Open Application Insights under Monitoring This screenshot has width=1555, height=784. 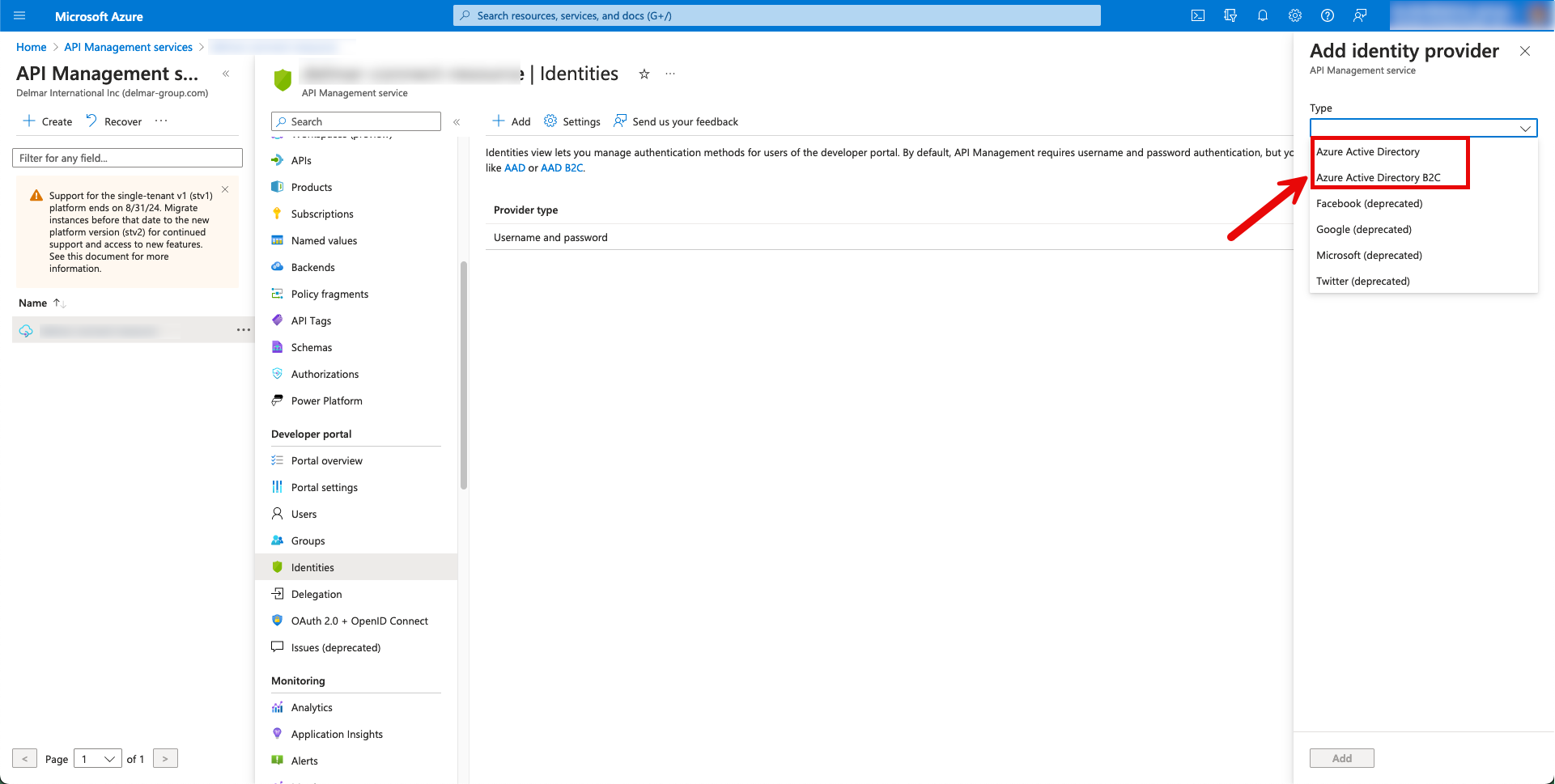pyautogui.click(x=356, y=734)
